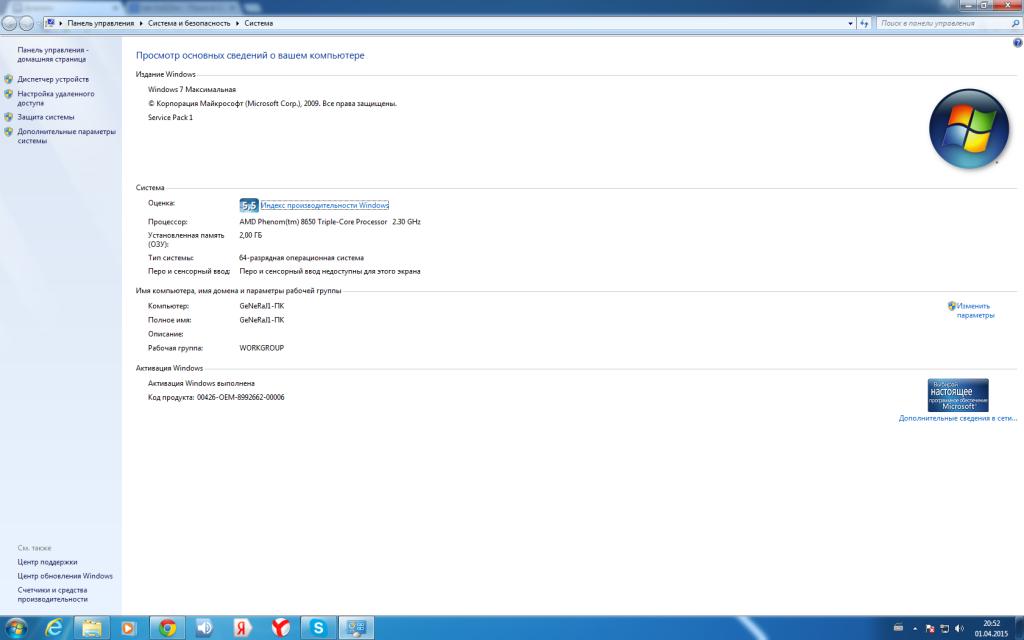Open the address bar history dropdown
1024x640 pixels.
click(x=850, y=24)
